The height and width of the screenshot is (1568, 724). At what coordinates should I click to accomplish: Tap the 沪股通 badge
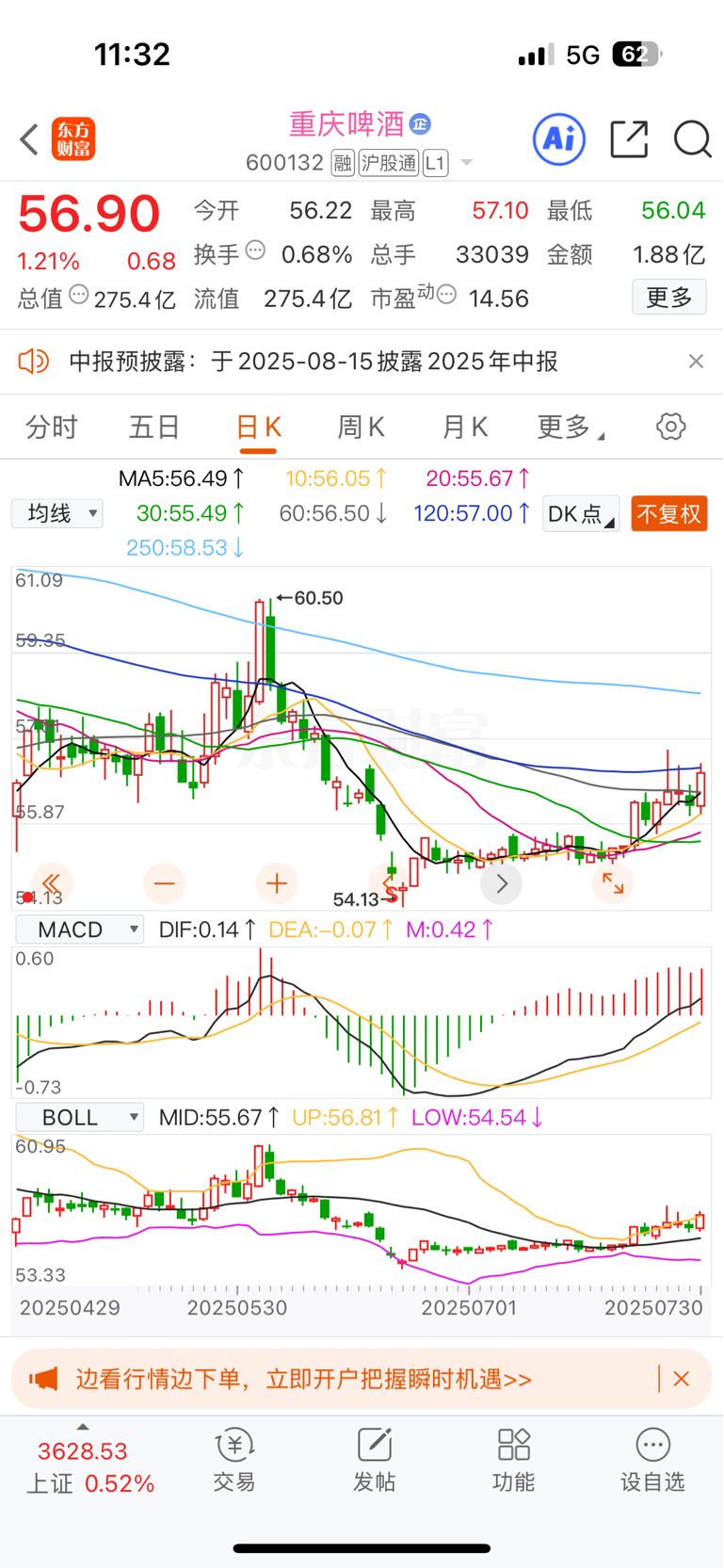(389, 163)
